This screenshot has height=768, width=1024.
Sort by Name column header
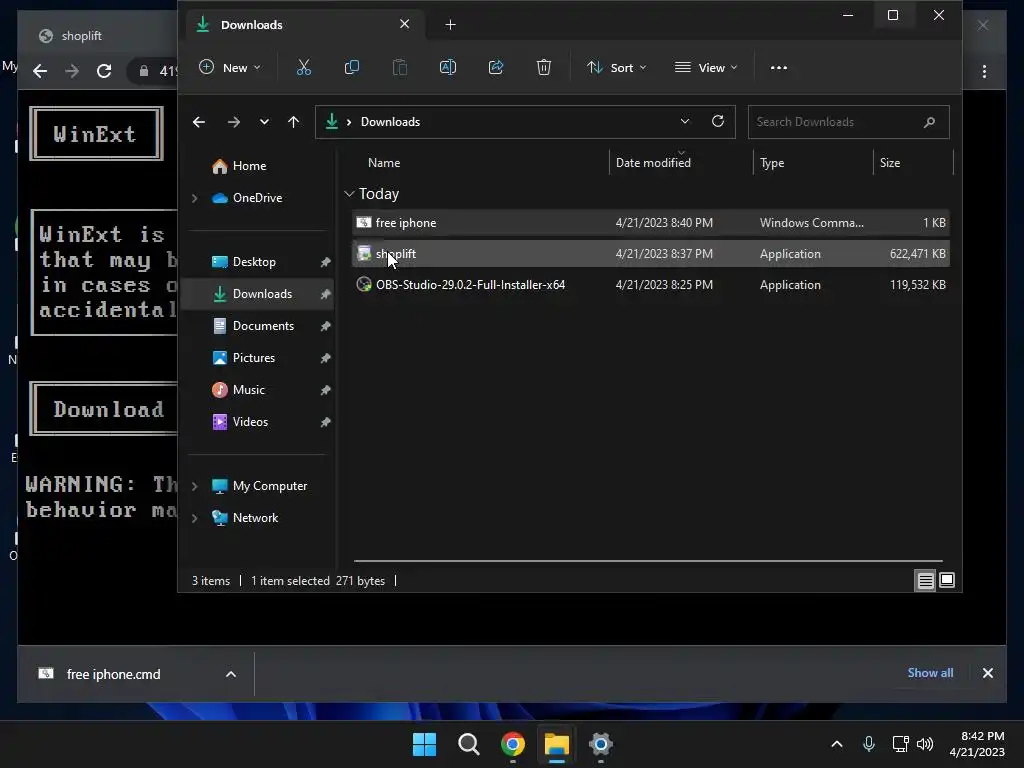click(384, 163)
